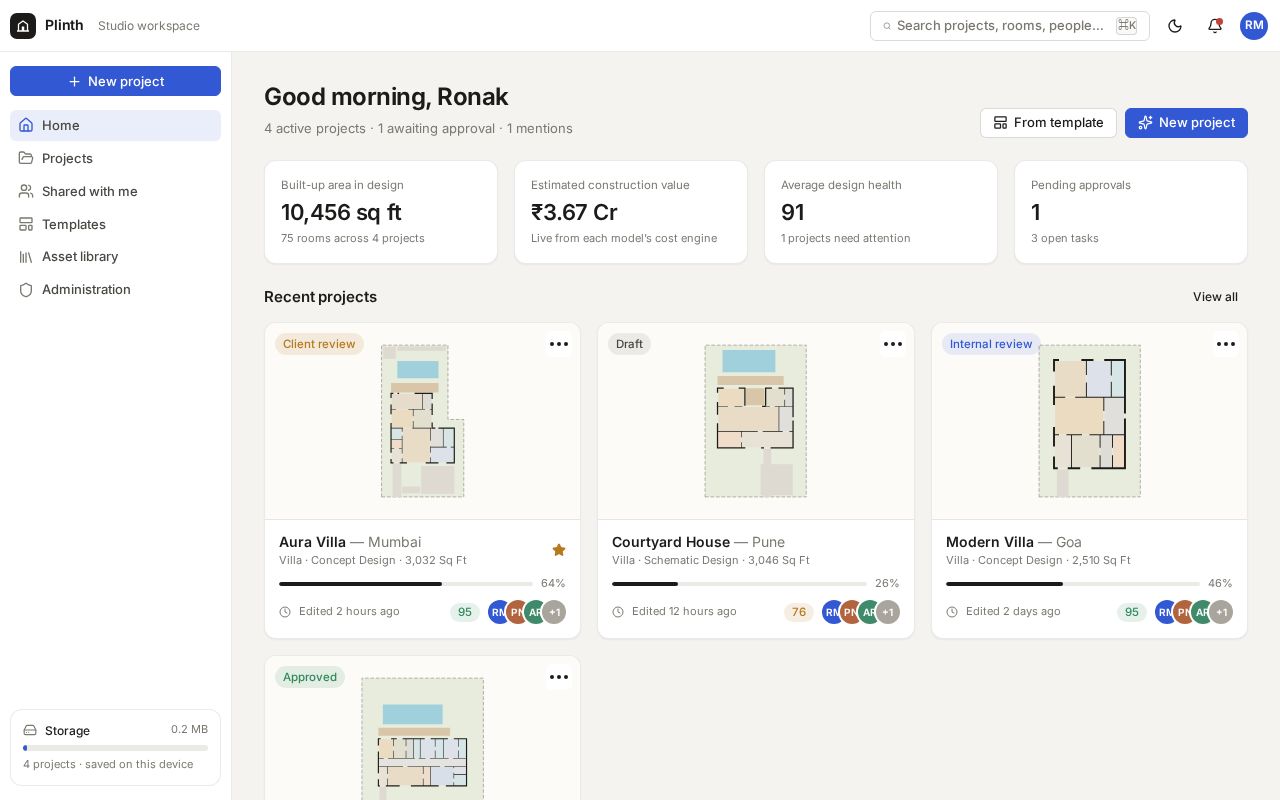1280x800 pixels.
Task: Toggle the favorite star on Aura Villa
Action: (x=559, y=550)
